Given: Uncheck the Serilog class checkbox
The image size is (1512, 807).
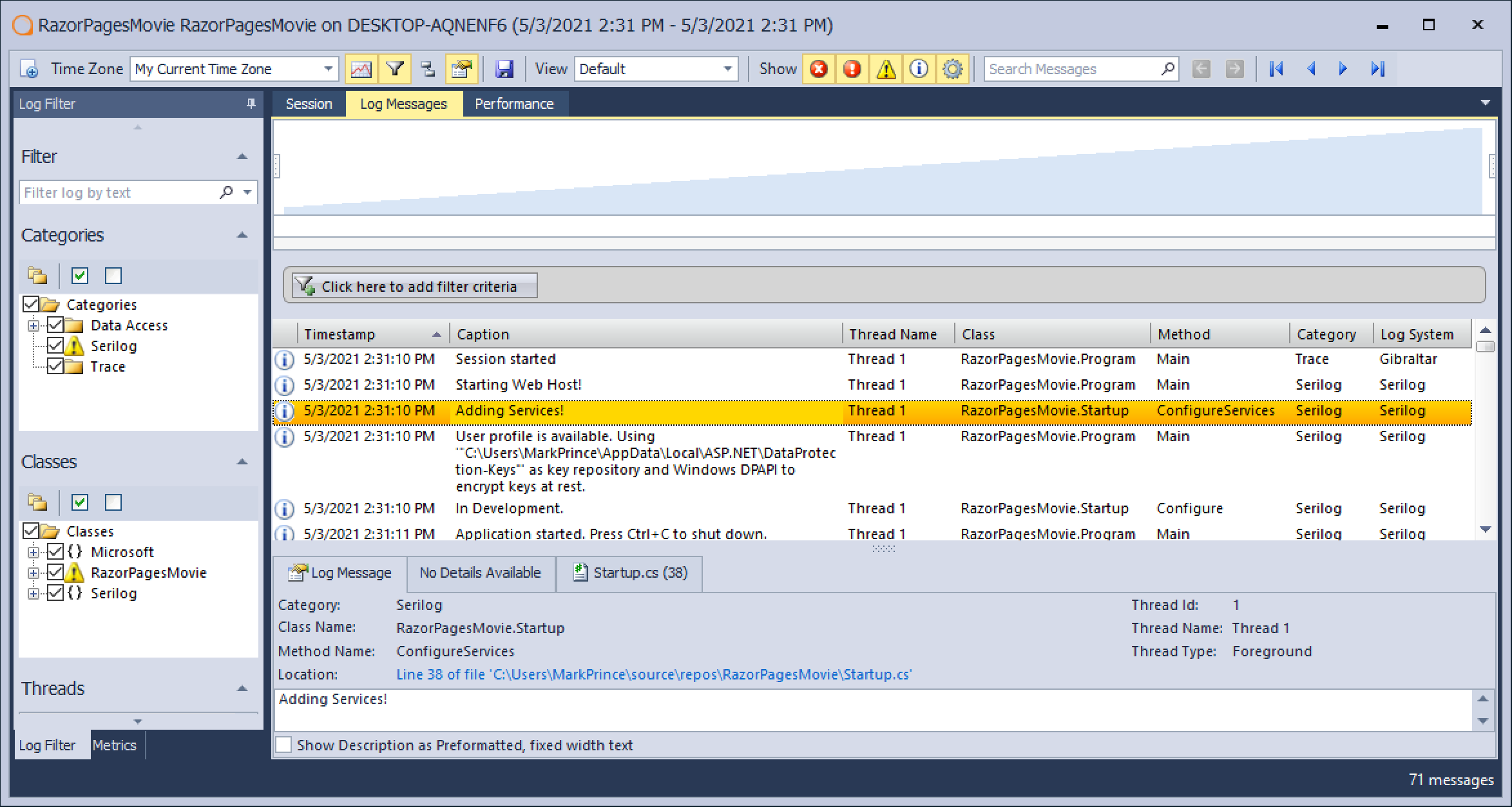Looking at the screenshot, I should 55,593.
